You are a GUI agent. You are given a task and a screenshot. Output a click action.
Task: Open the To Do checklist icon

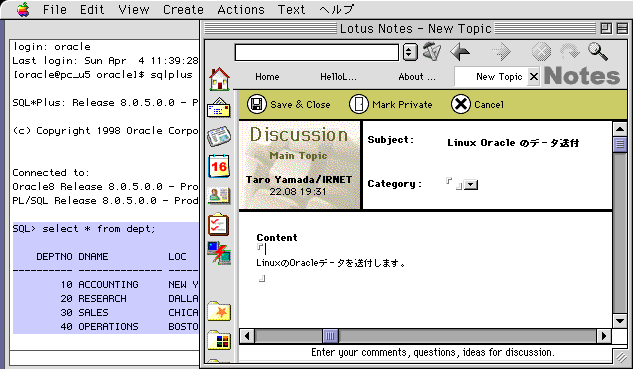point(218,224)
